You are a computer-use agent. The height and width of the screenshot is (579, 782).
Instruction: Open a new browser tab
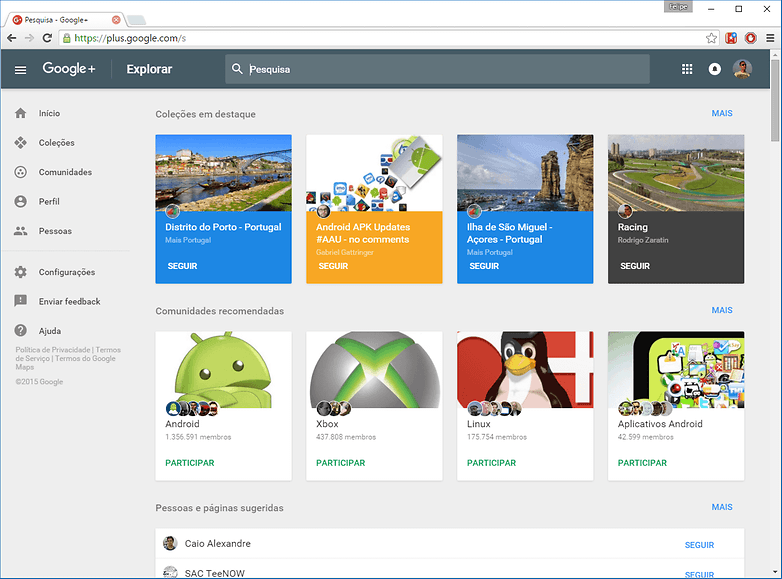[136, 20]
